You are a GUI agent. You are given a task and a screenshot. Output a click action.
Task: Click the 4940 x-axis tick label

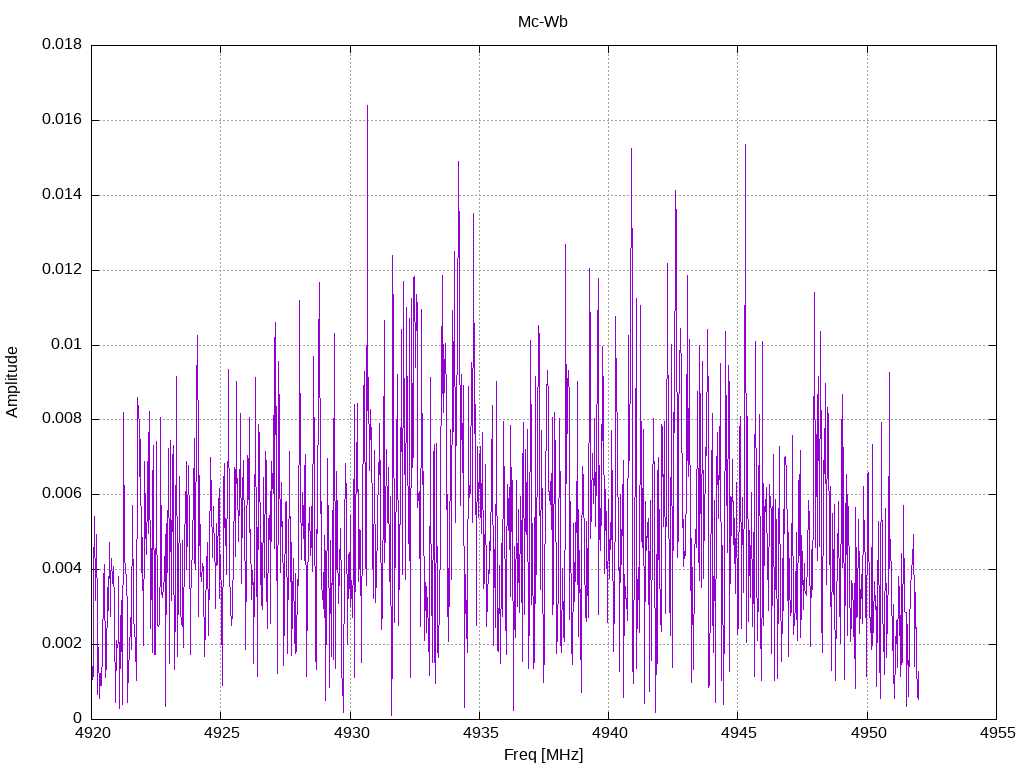[609, 733]
